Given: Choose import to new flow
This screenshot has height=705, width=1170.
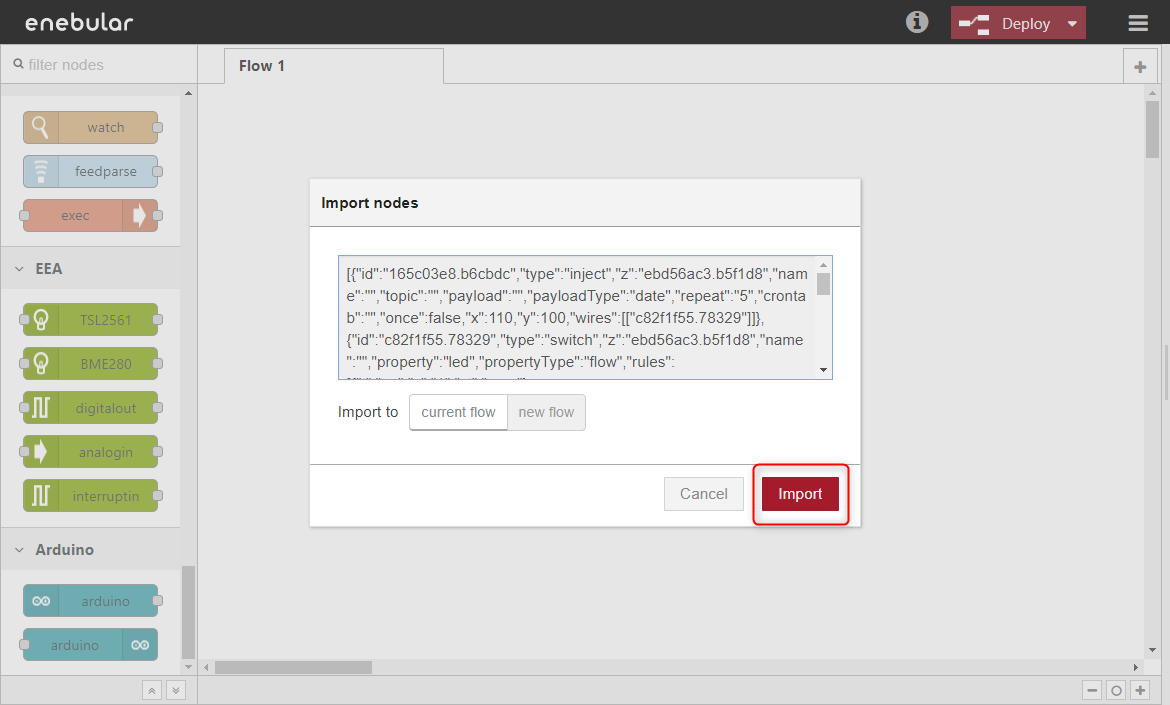Looking at the screenshot, I should (546, 412).
